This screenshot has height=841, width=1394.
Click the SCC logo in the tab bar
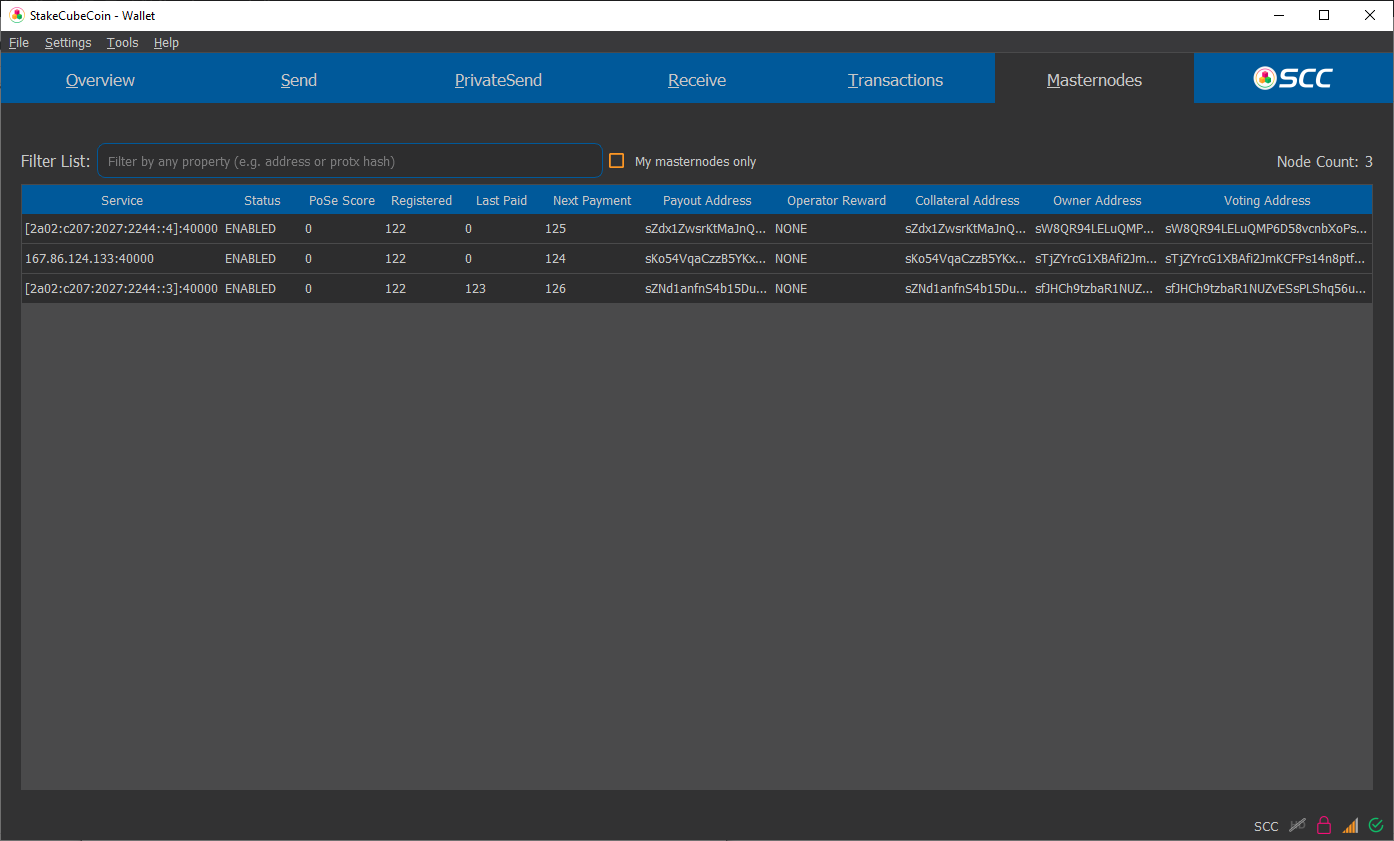pos(1293,78)
